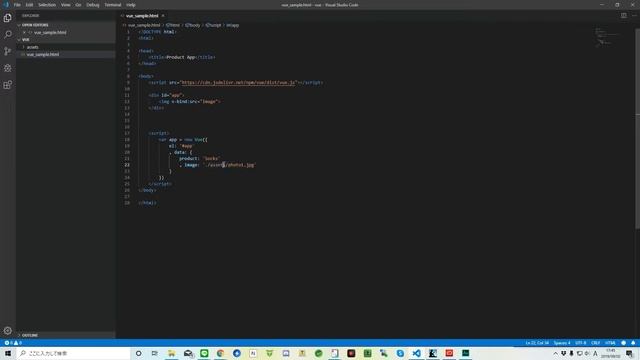
Task: Click the html breadcrumb segment
Action: point(173,25)
